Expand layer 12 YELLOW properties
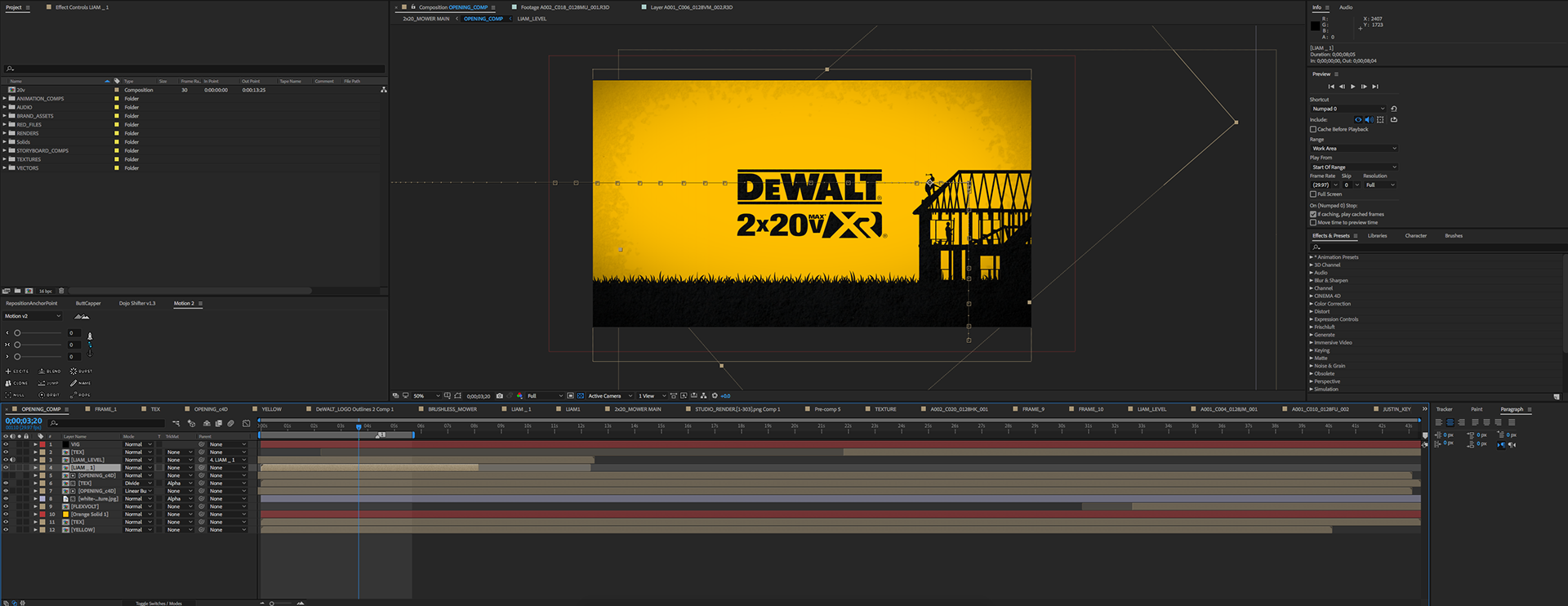 tap(35, 530)
